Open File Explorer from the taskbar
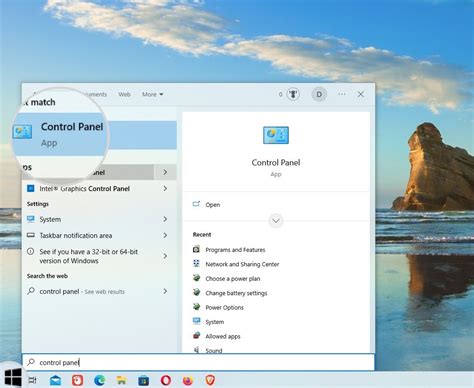This screenshot has height=388, width=474. [x=121, y=380]
